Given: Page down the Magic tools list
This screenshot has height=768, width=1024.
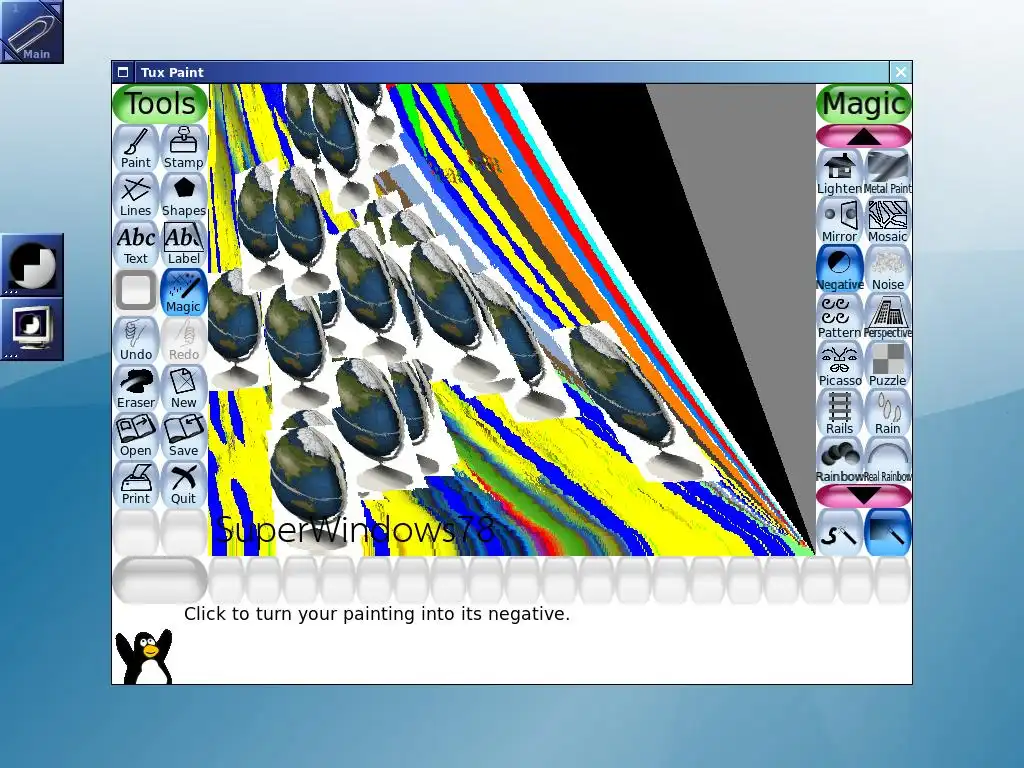Looking at the screenshot, I should (x=863, y=496).
